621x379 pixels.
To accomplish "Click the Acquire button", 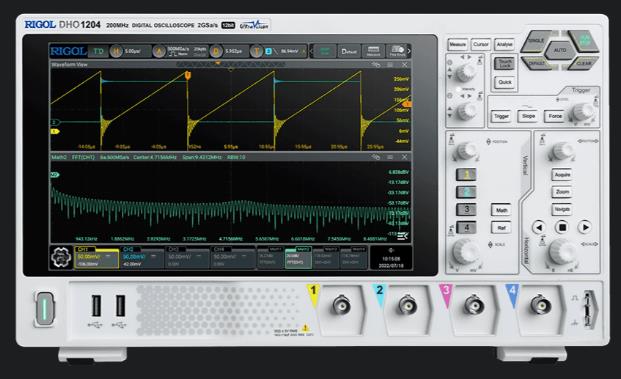I will click(562, 175).
